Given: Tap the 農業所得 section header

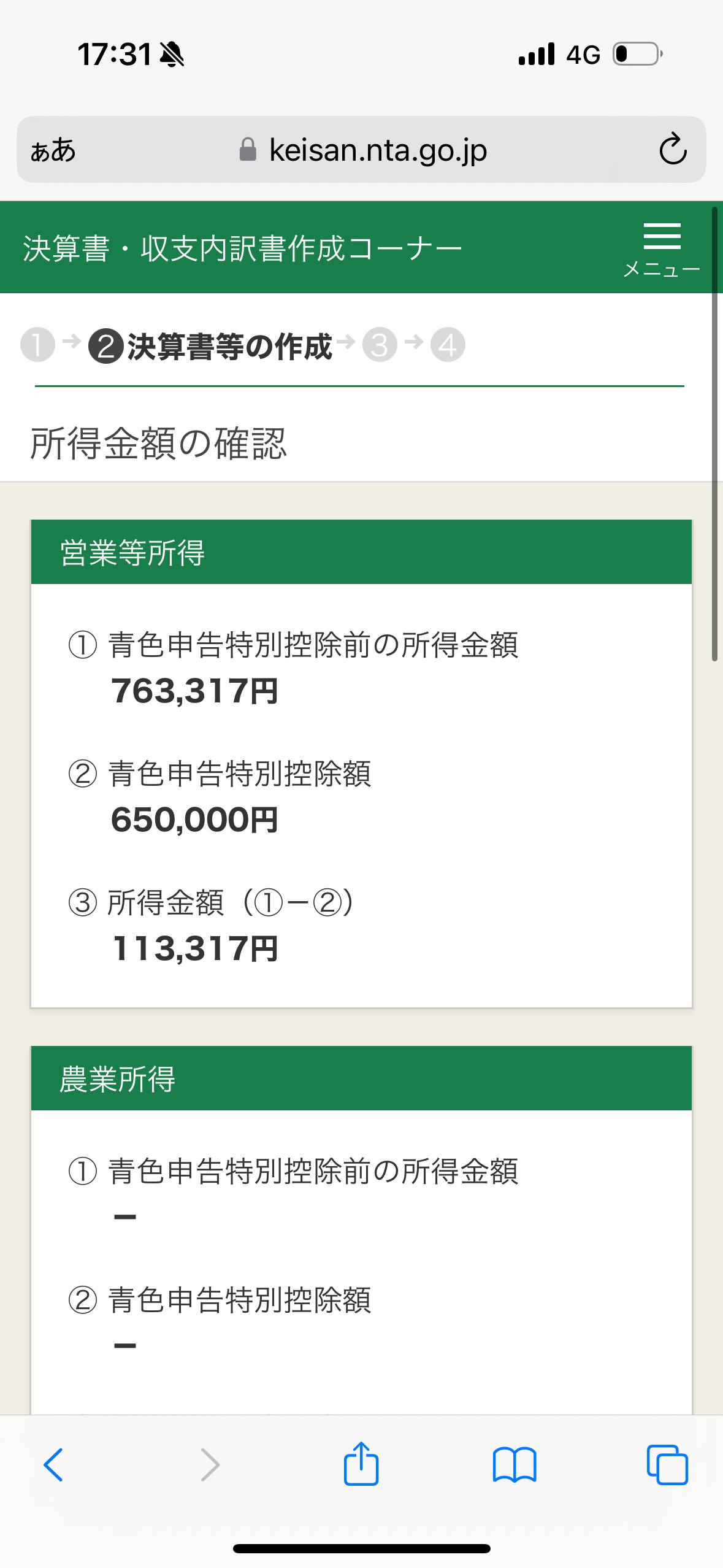Looking at the screenshot, I should coord(361,1078).
